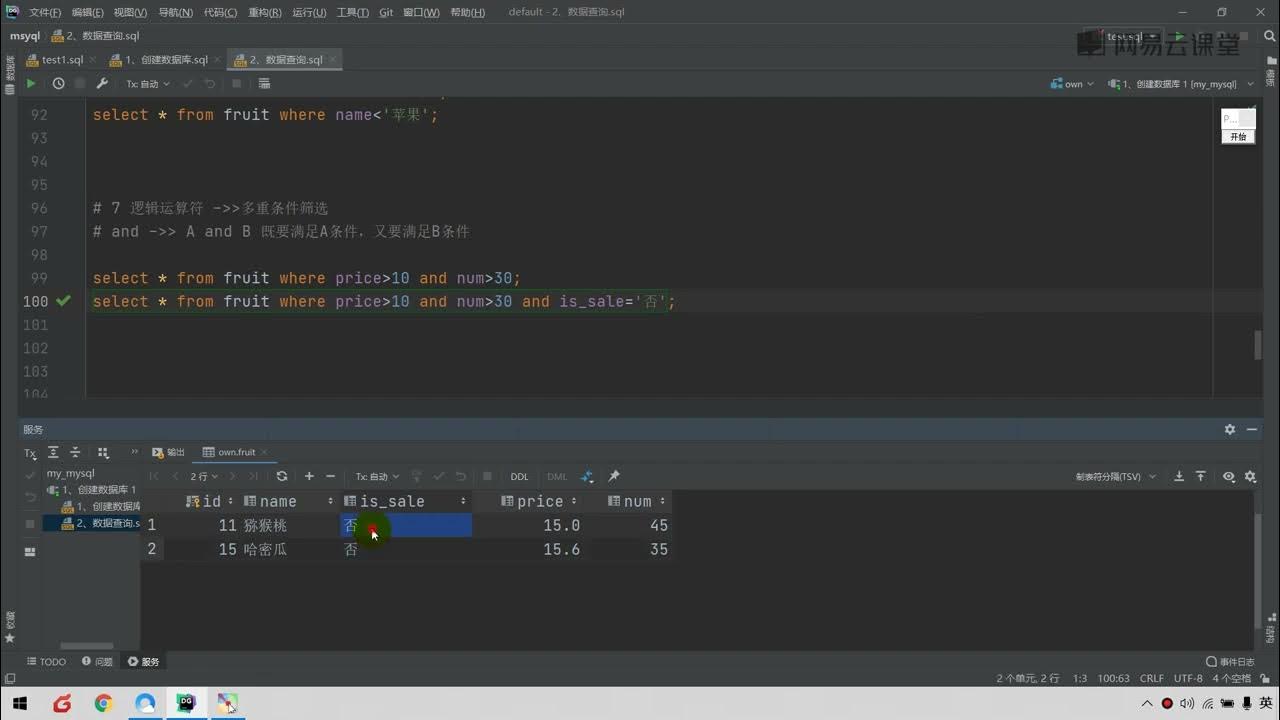Image resolution: width=1280 pixels, height=720 pixels.
Task: Close the 2、数据查询.sql editor tab
Action: point(333,60)
